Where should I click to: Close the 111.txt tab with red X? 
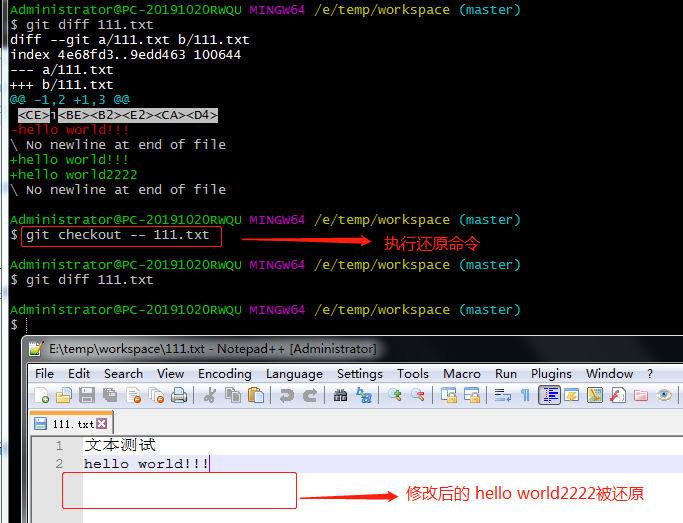pyautogui.click(x=102, y=423)
